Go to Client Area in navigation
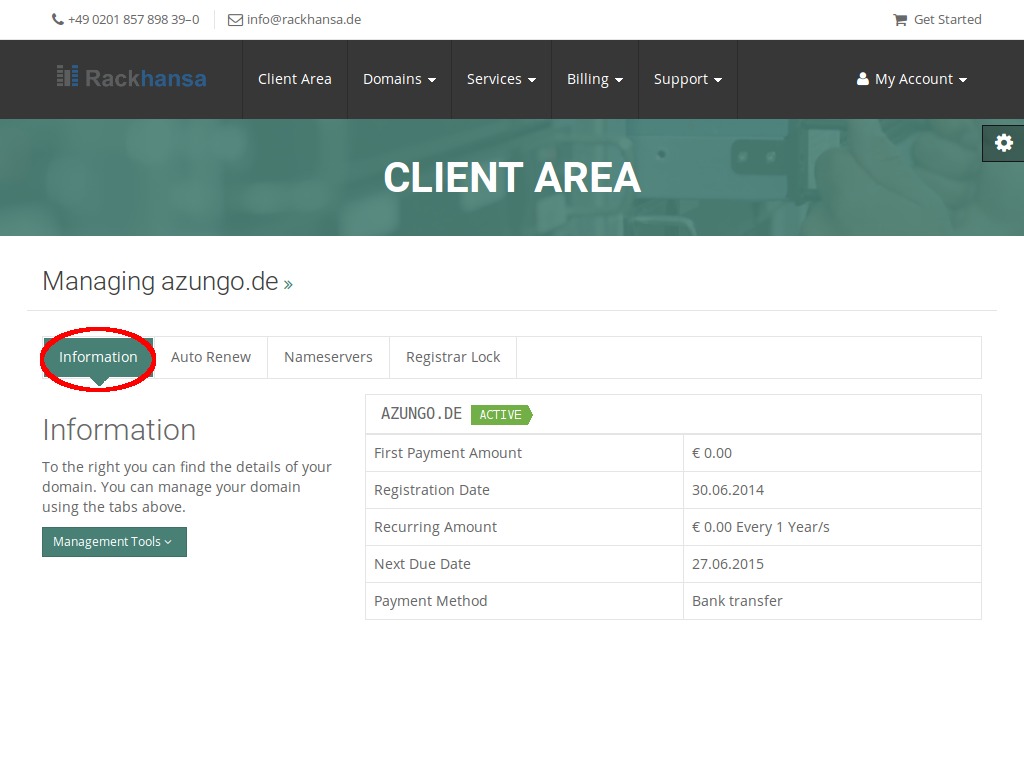1024x768 pixels. (295, 79)
